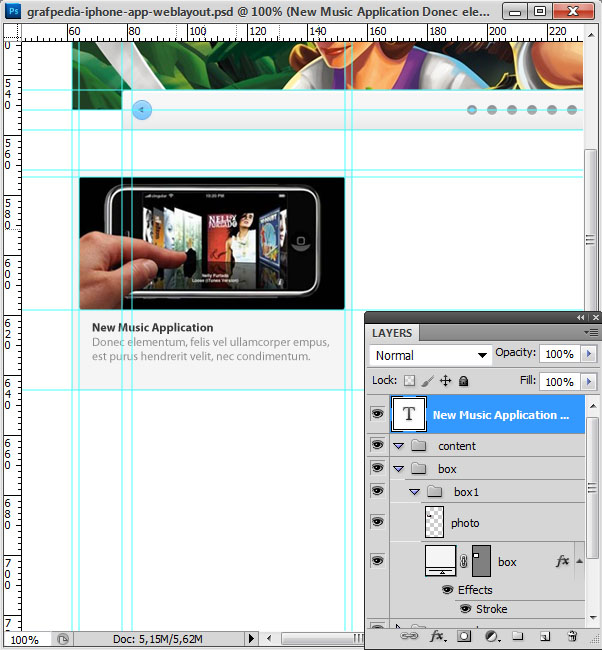602x650 pixels.
Task: Click the fx badge on box layer
Action: click(x=562, y=561)
